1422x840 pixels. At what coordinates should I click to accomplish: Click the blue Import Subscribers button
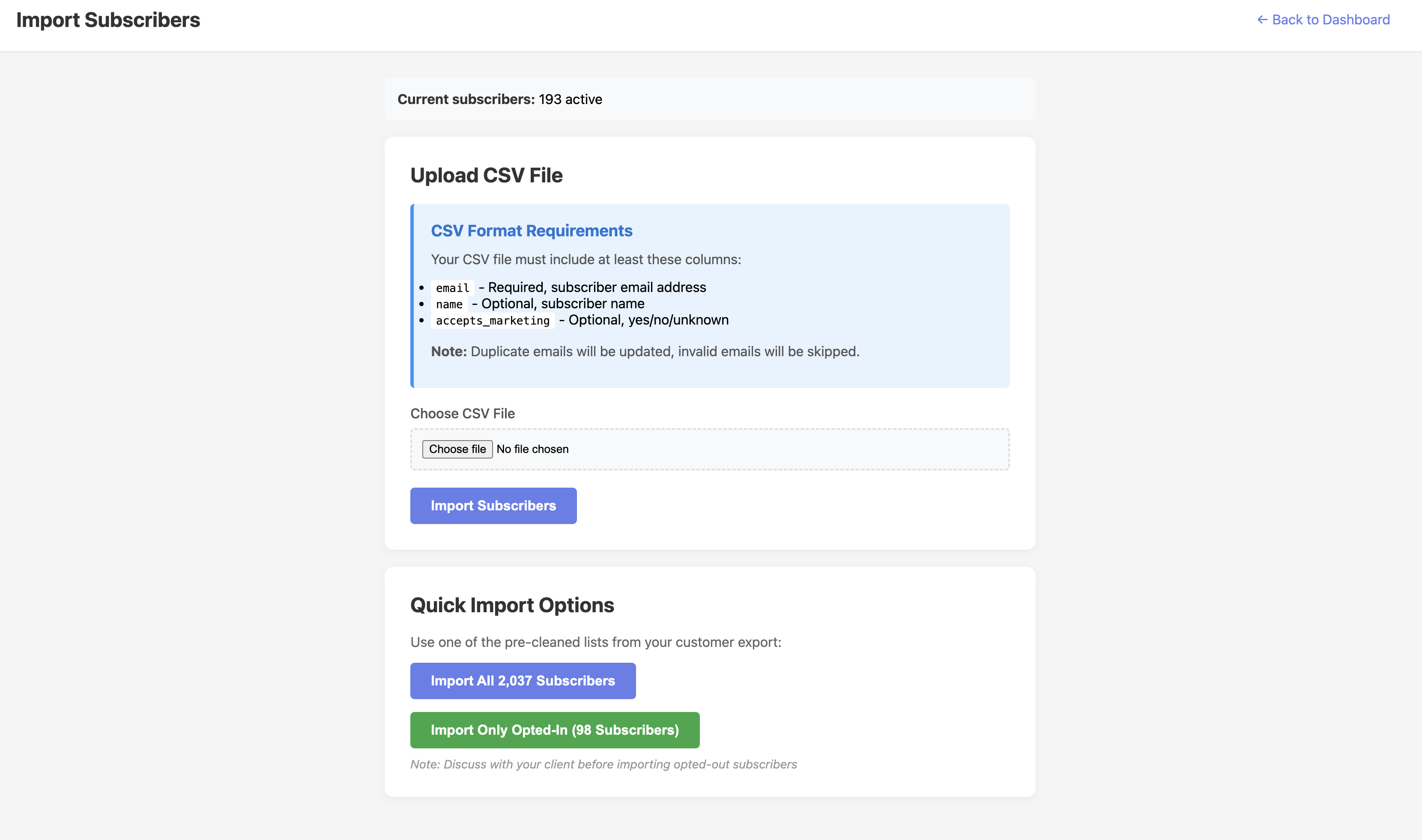[493, 506]
